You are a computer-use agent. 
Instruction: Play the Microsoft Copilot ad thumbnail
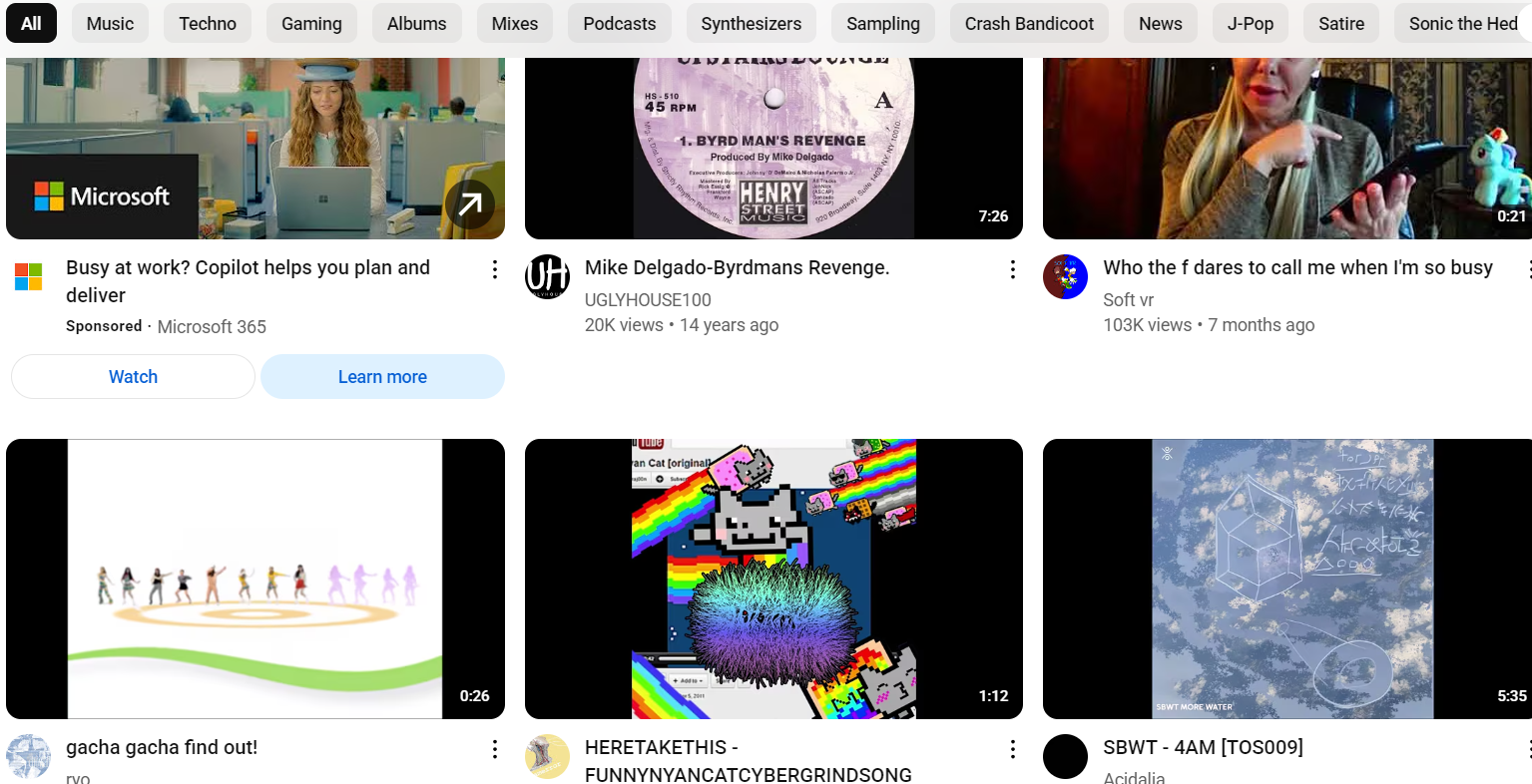(255, 148)
